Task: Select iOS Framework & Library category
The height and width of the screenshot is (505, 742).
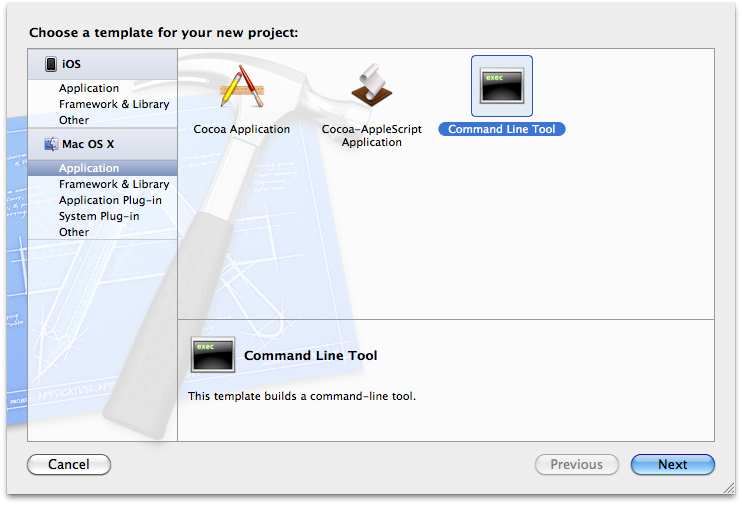Action: point(114,104)
